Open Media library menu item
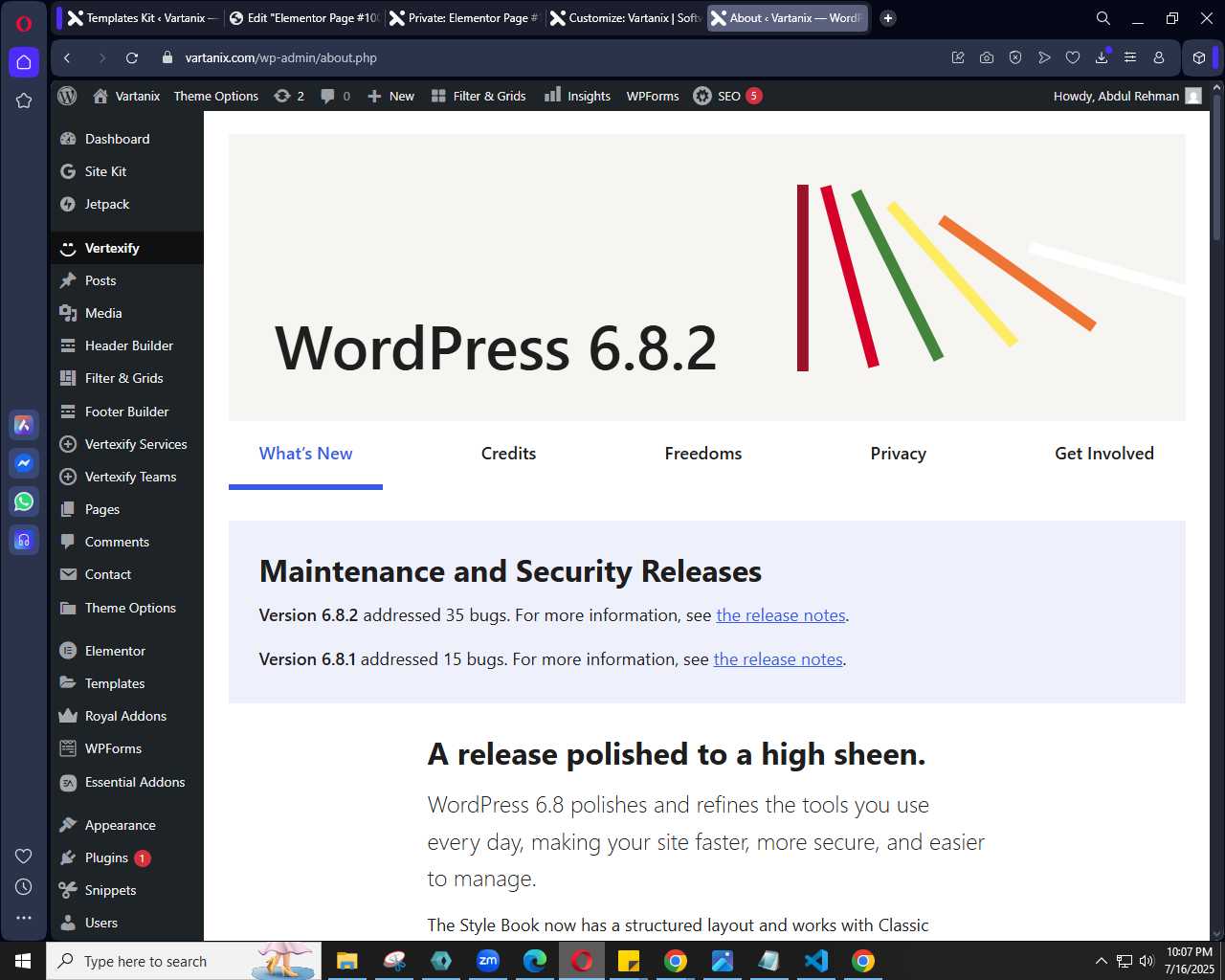 pos(126,313)
